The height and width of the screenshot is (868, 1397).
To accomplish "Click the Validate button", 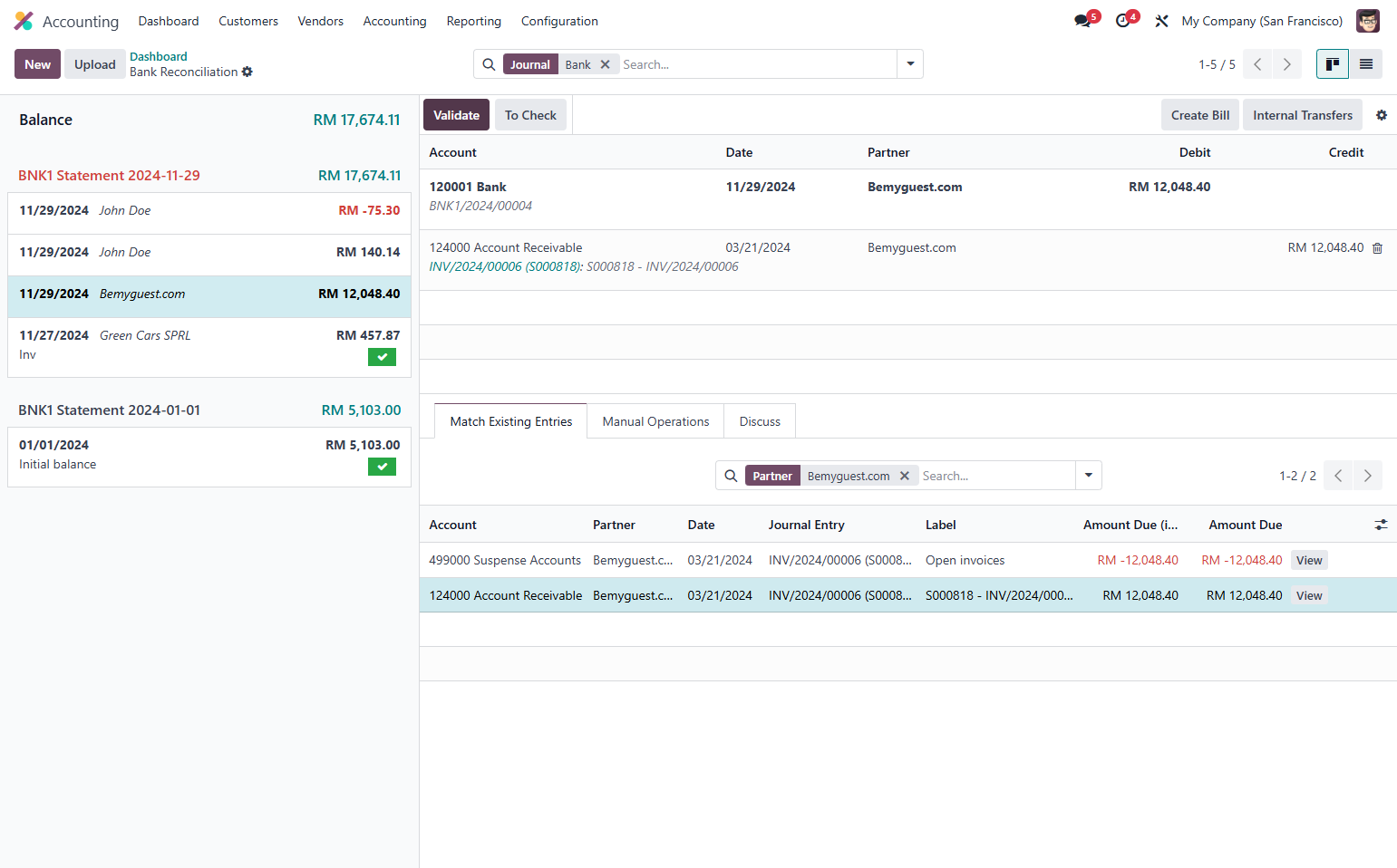I will coord(456,115).
